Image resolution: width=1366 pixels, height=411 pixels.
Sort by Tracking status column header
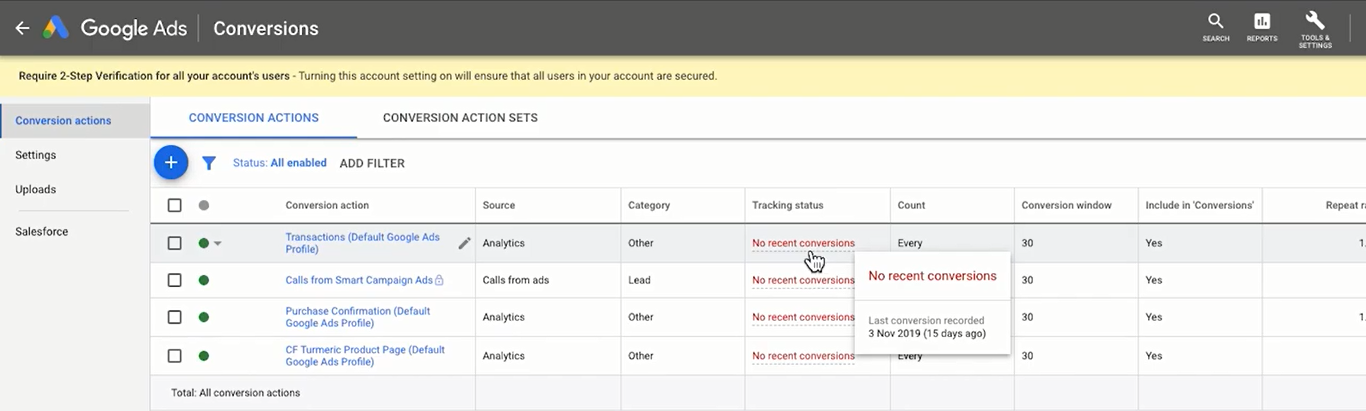pos(788,205)
